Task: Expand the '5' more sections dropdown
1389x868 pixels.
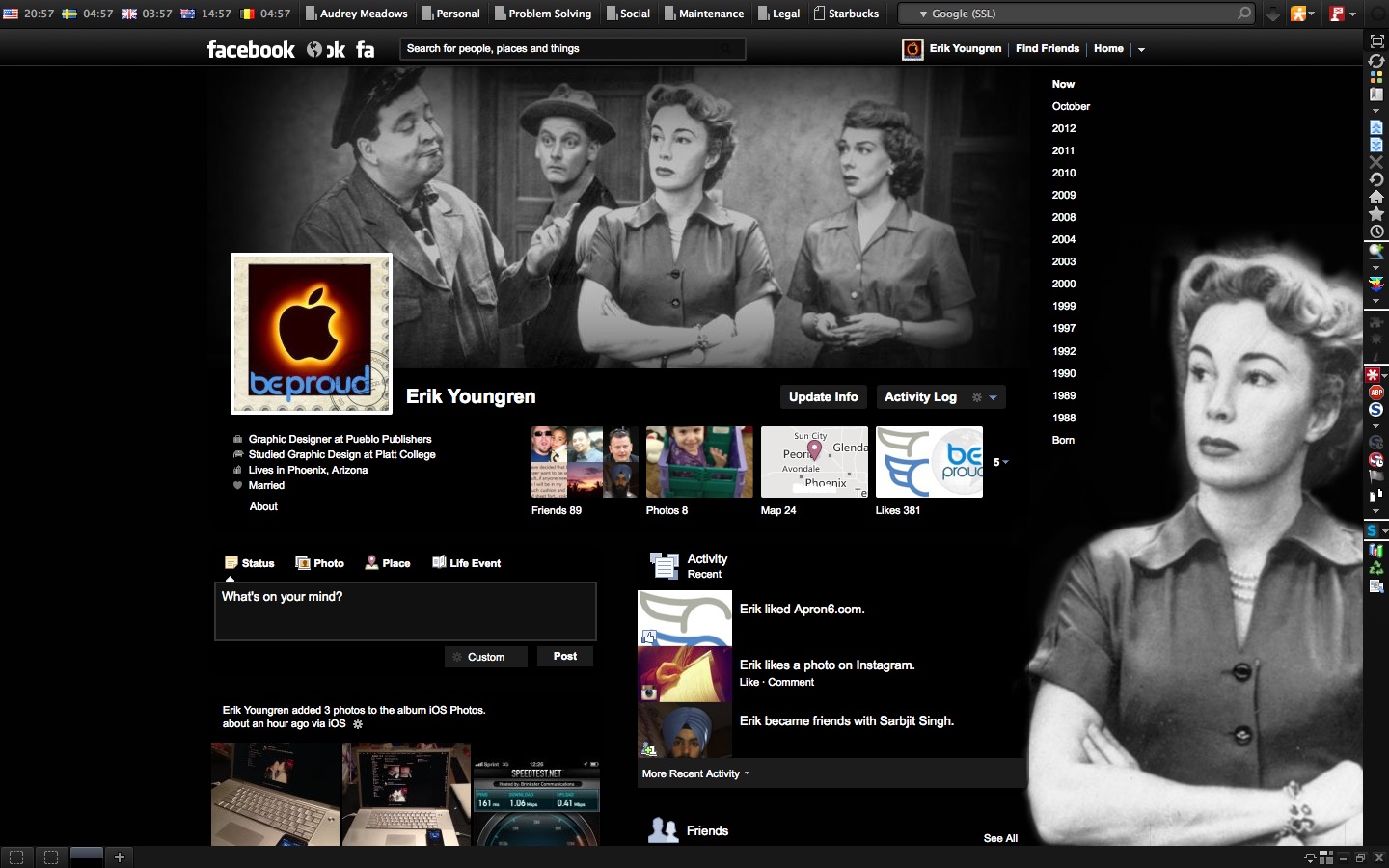Action: pyautogui.click(x=1001, y=462)
